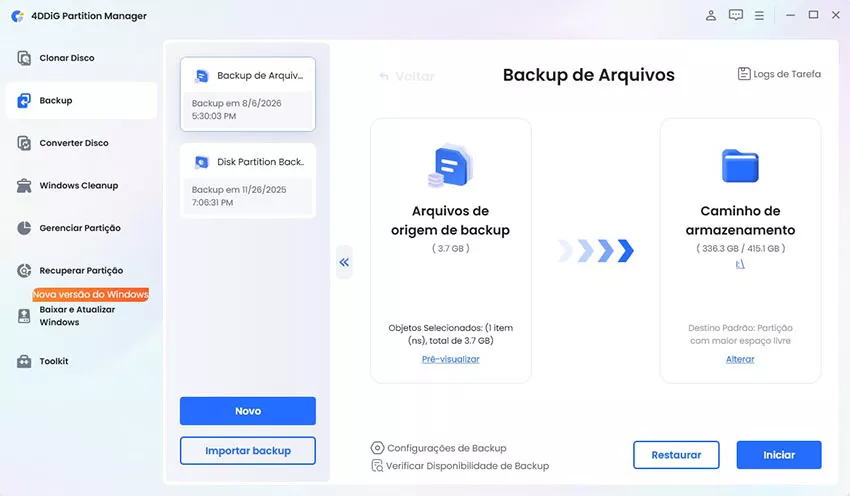Click the Novo button

[248, 411]
